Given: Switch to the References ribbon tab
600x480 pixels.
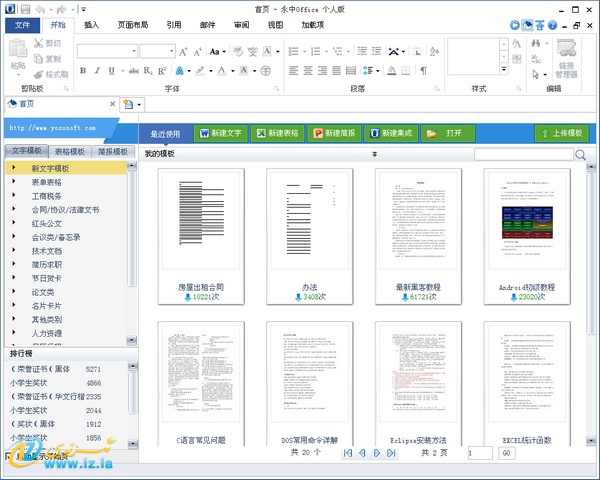Looking at the screenshot, I should (174, 25).
